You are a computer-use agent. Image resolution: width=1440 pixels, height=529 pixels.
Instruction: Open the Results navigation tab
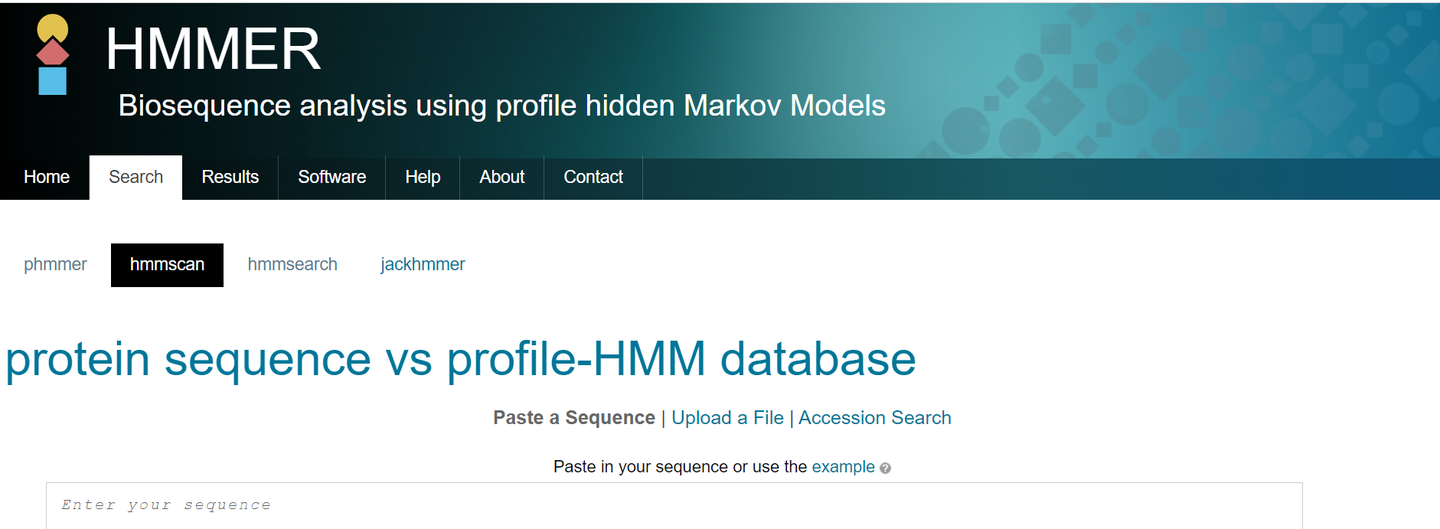[x=230, y=177]
